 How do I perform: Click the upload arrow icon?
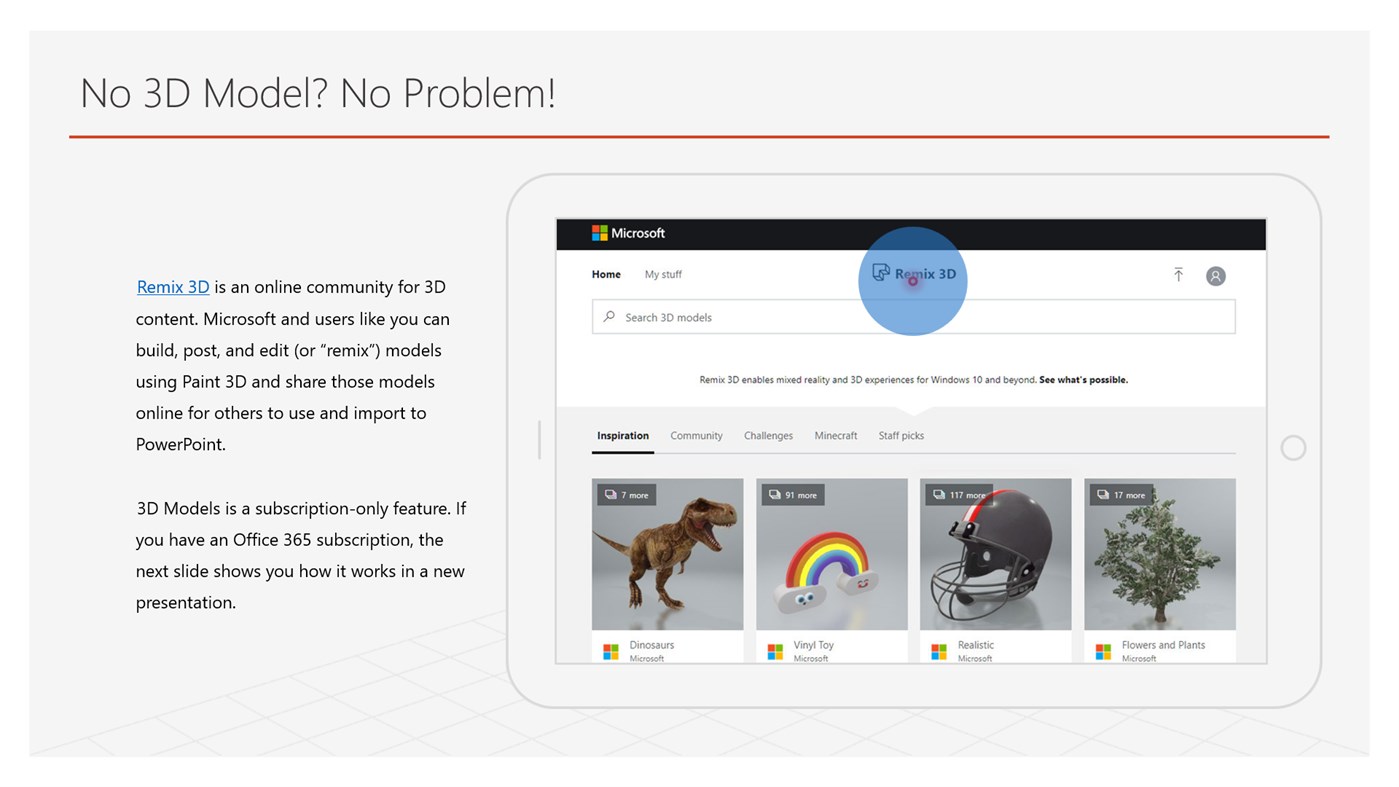click(x=1178, y=274)
